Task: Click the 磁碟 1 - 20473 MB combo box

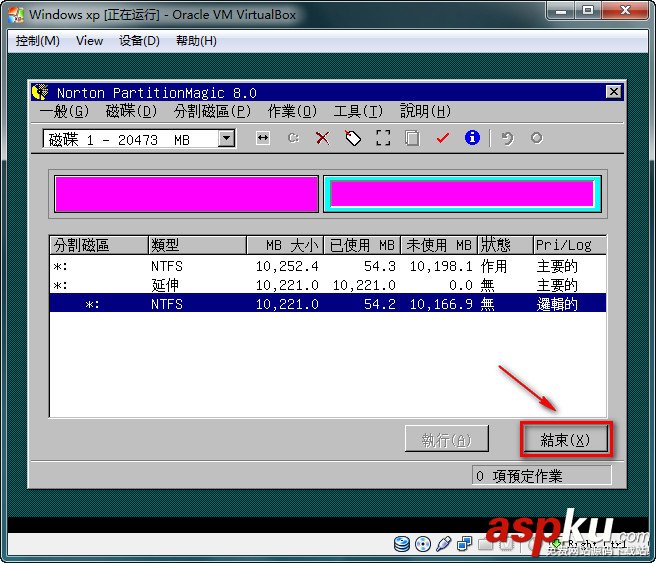Action: 139,138
